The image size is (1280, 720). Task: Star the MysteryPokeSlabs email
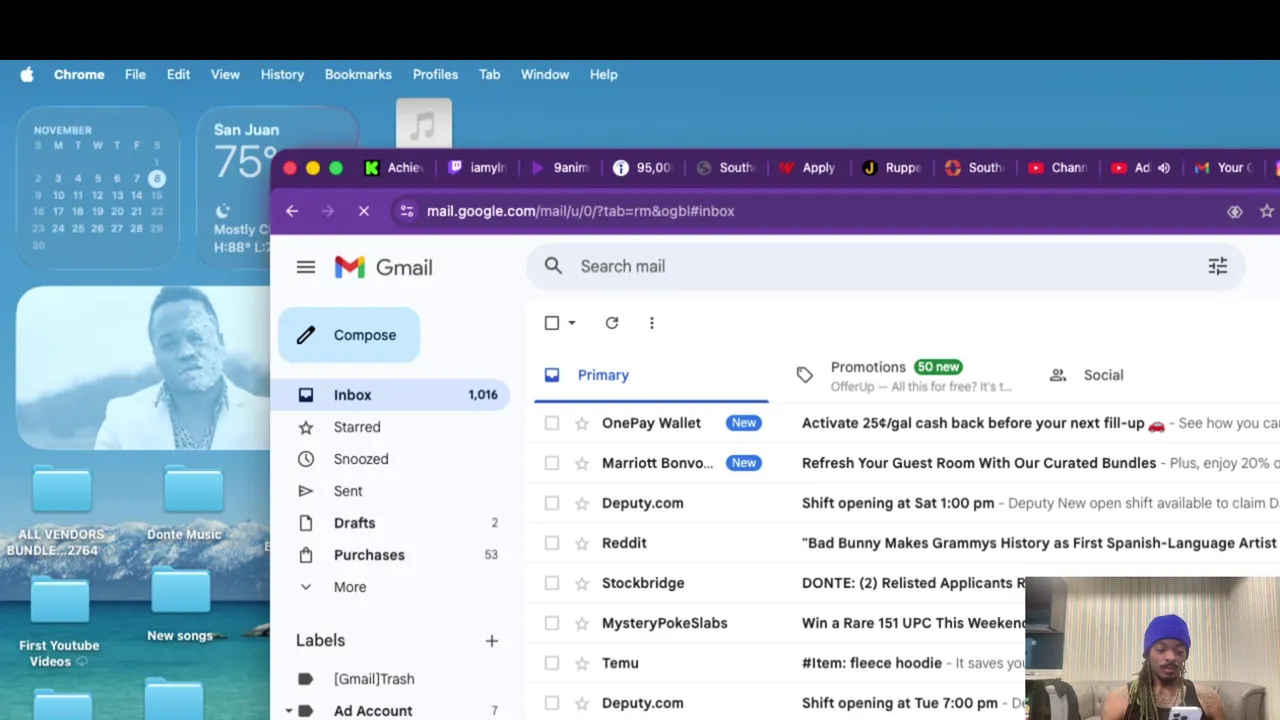[582, 623]
